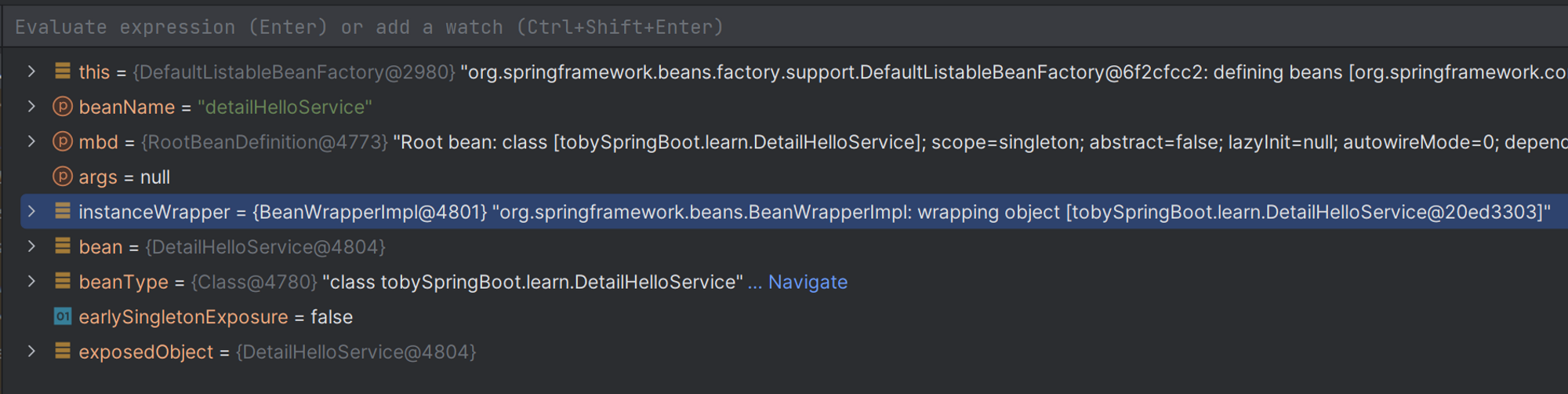The height and width of the screenshot is (394, 1568).
Task: Select the {RootBeanDefinition@4773} reference
Action: (264, 142)
